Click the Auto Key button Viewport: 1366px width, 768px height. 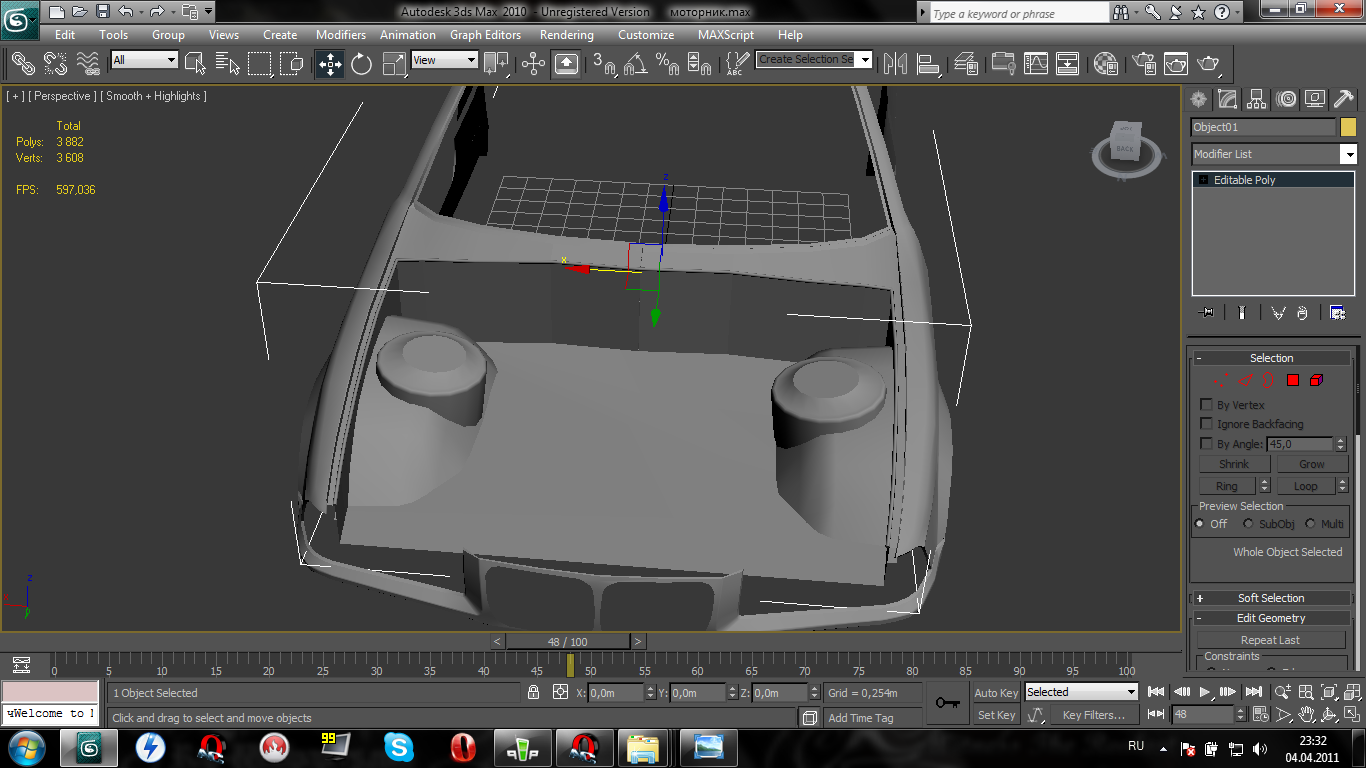tap(995, 693)
